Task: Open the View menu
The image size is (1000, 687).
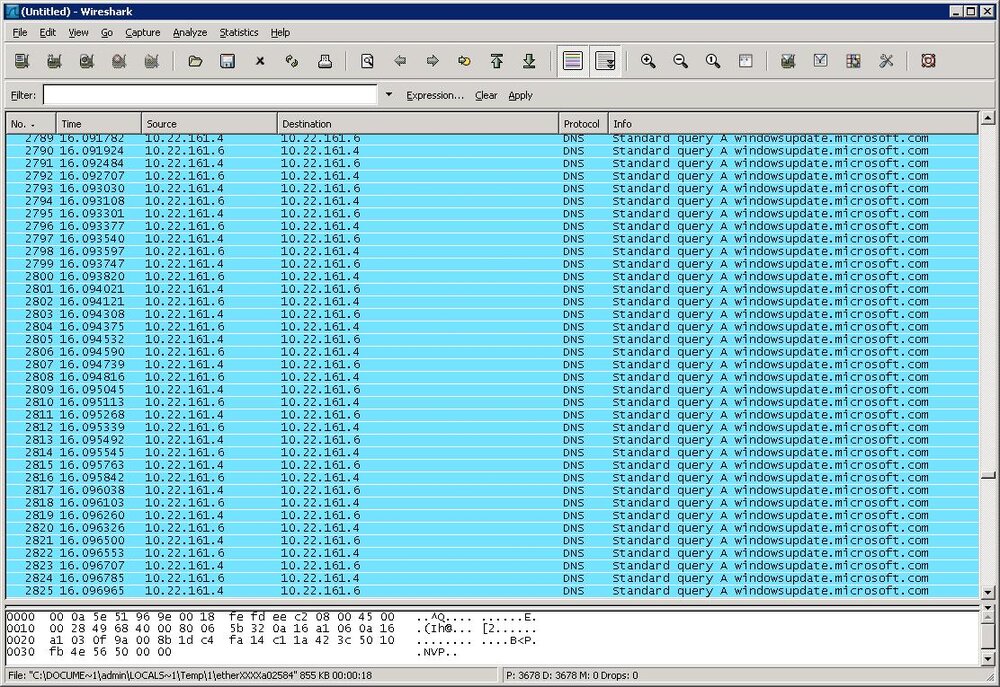Action: tap(78, 33)
